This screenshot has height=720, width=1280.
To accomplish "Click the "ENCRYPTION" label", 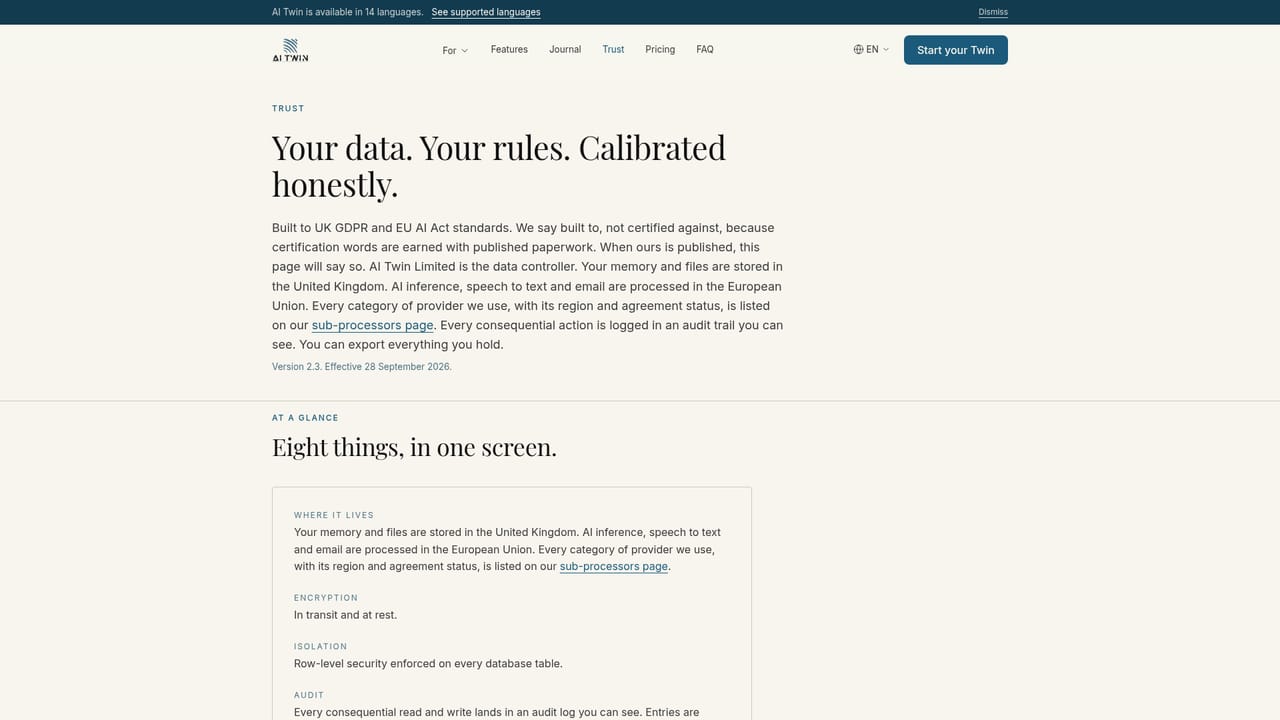I will coord(326,598).
